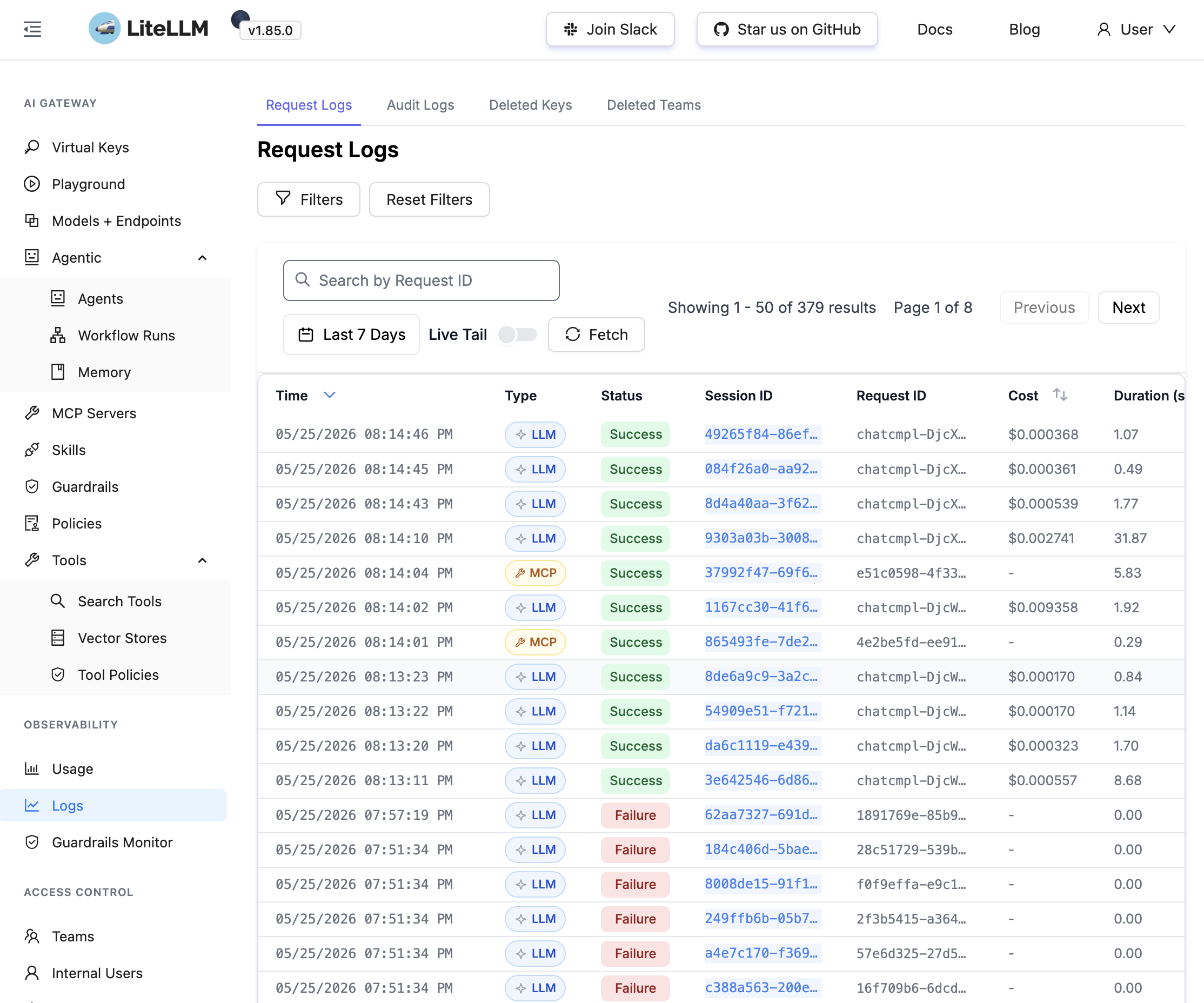Click the Join Slack button

[610, 29]
